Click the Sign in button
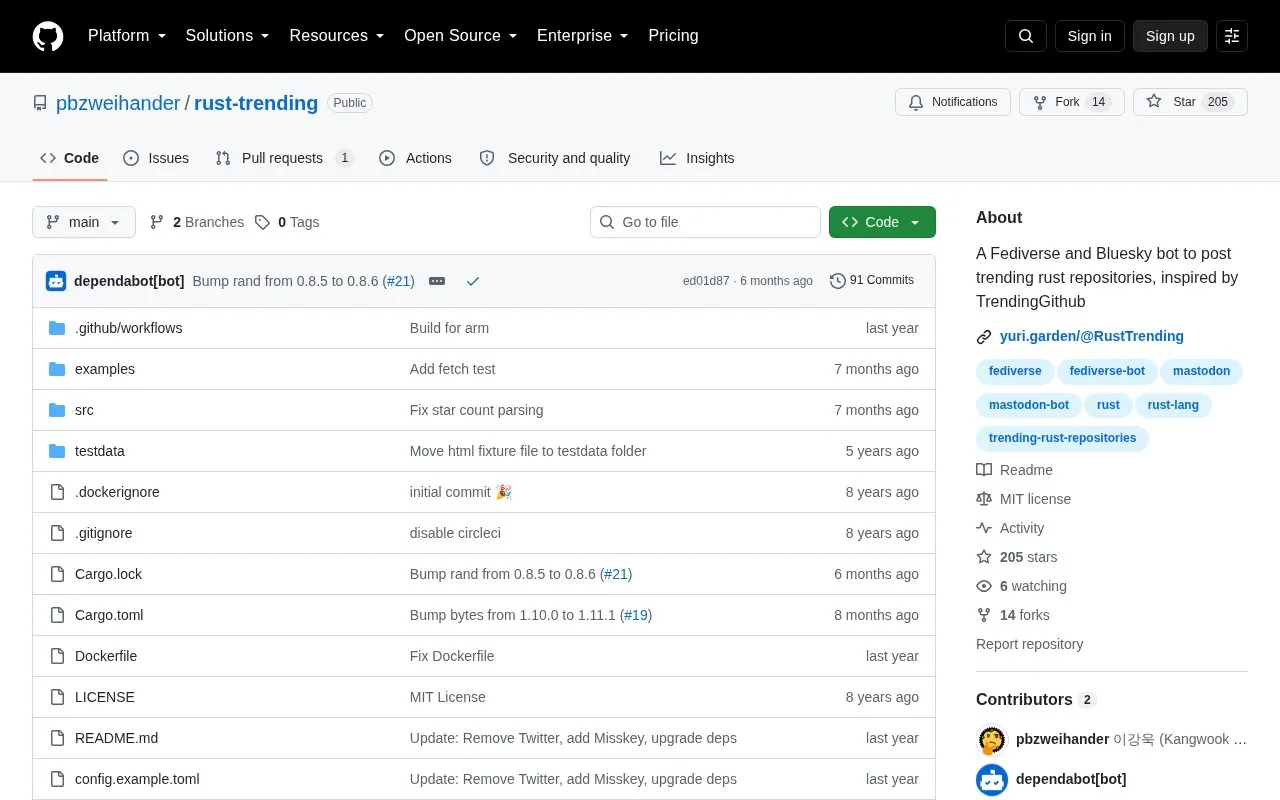The height and width of the screenshot is (800, 1280). click(x=1089, y=36)
